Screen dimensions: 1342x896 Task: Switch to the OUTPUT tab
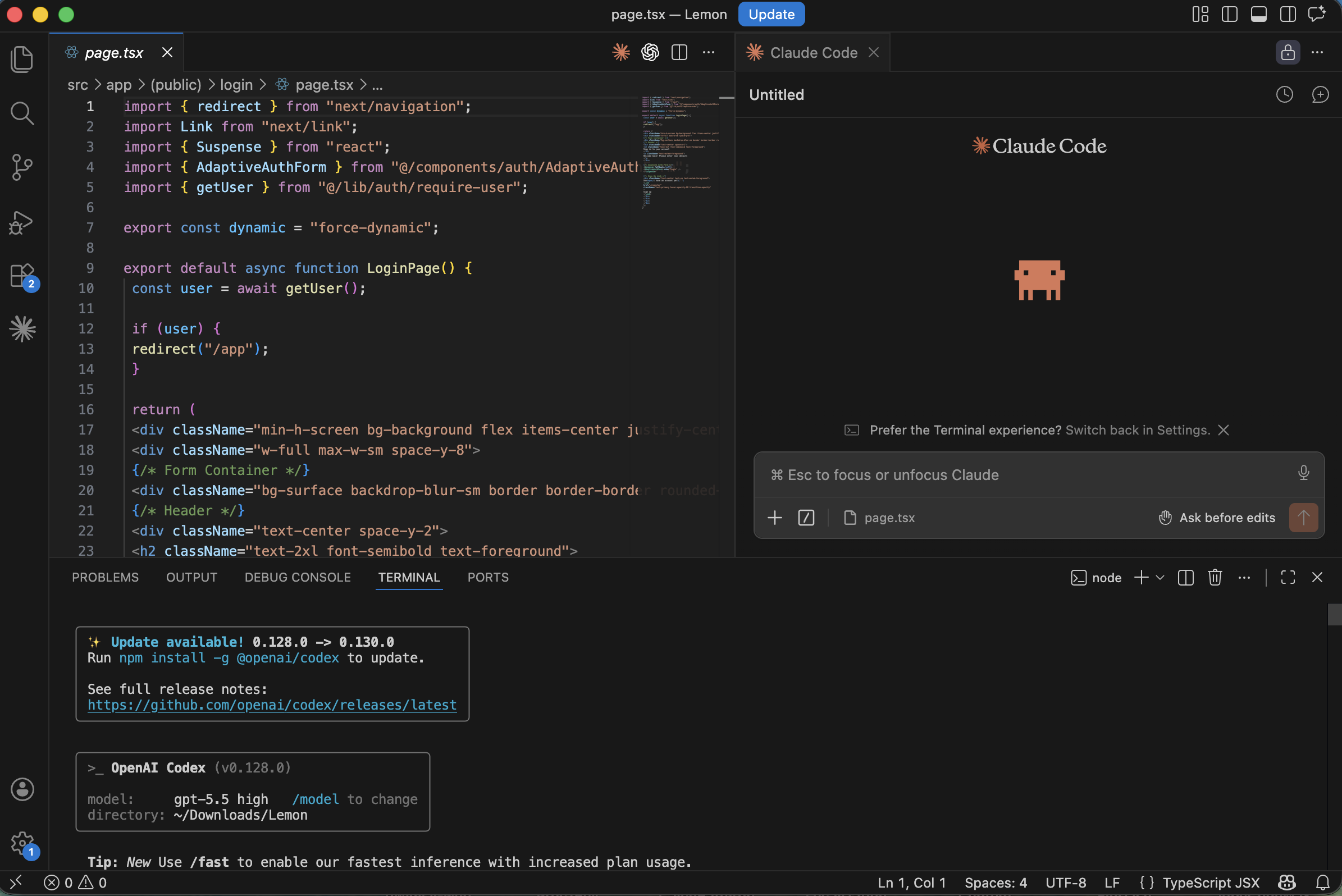(x=191, y=577)
